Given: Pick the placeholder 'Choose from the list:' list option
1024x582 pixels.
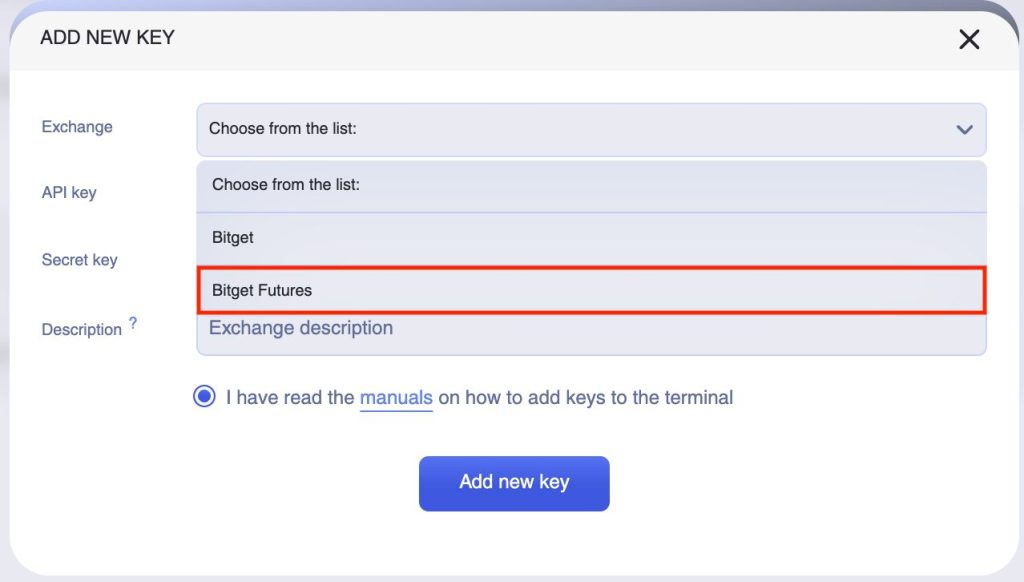Looking at the screenshot, I should click(591, 185).
